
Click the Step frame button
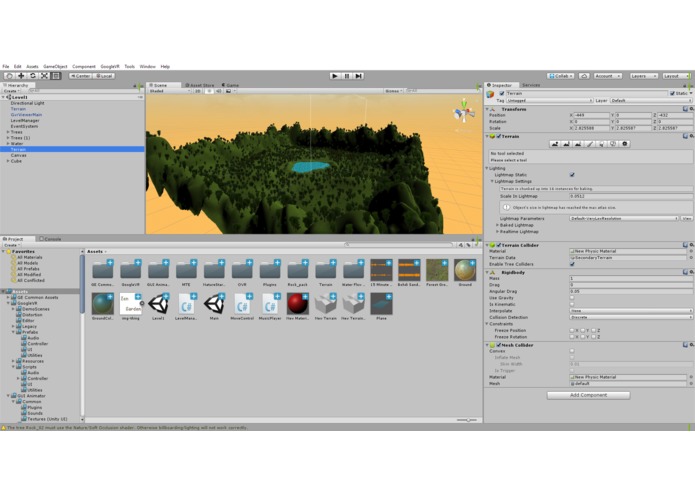[x=359, y=76]
